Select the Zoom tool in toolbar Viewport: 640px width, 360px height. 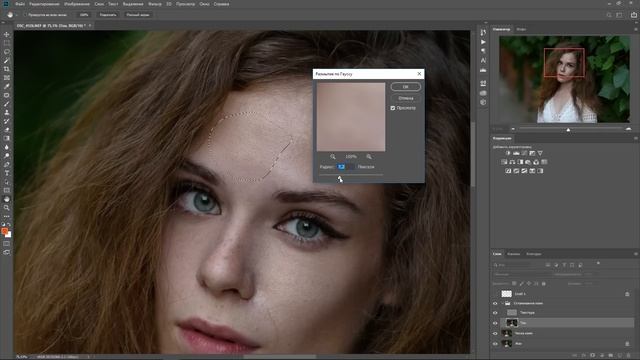pos(7,208)
